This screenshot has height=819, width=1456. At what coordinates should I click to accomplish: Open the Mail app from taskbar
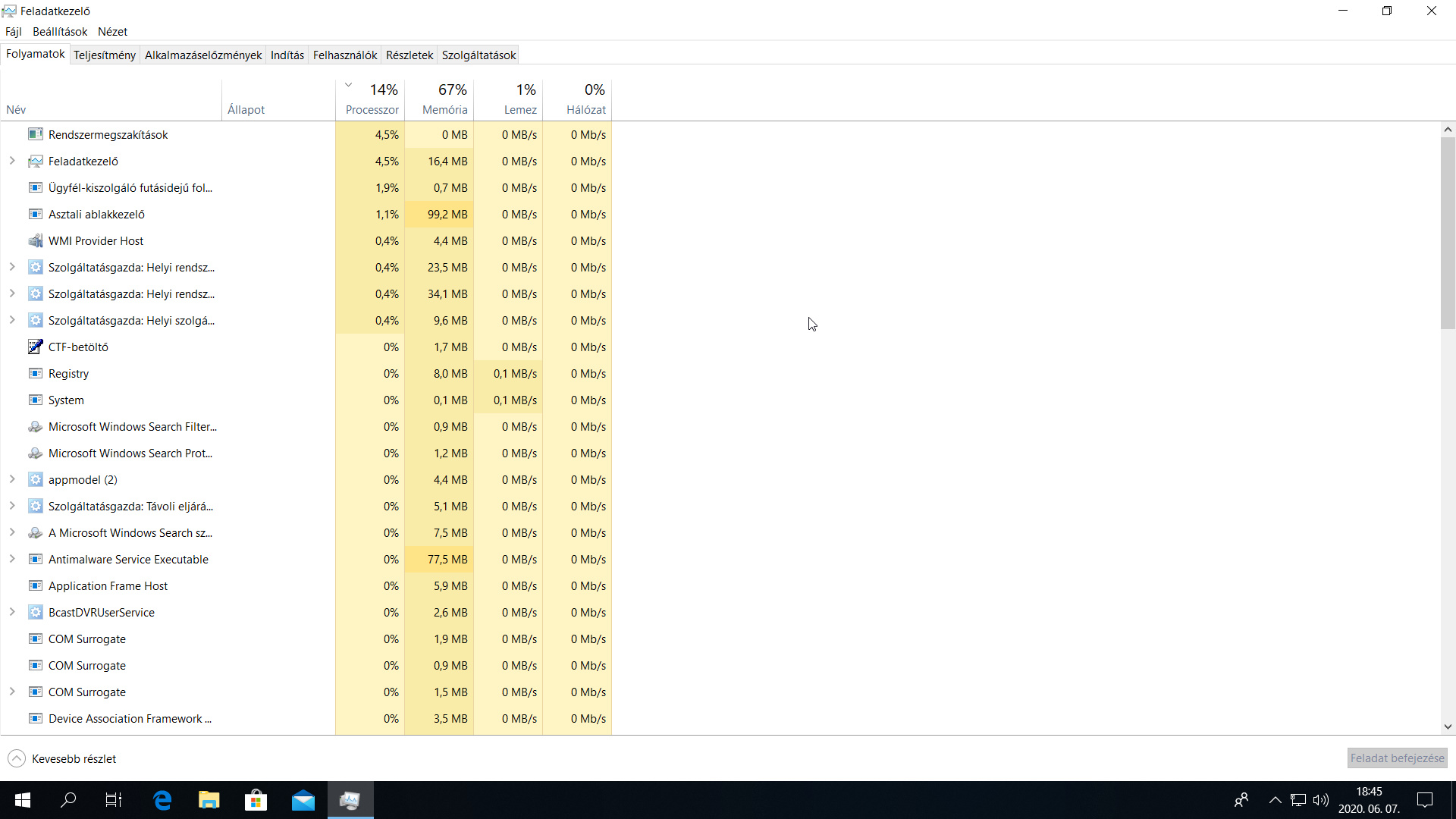(303, 800)
